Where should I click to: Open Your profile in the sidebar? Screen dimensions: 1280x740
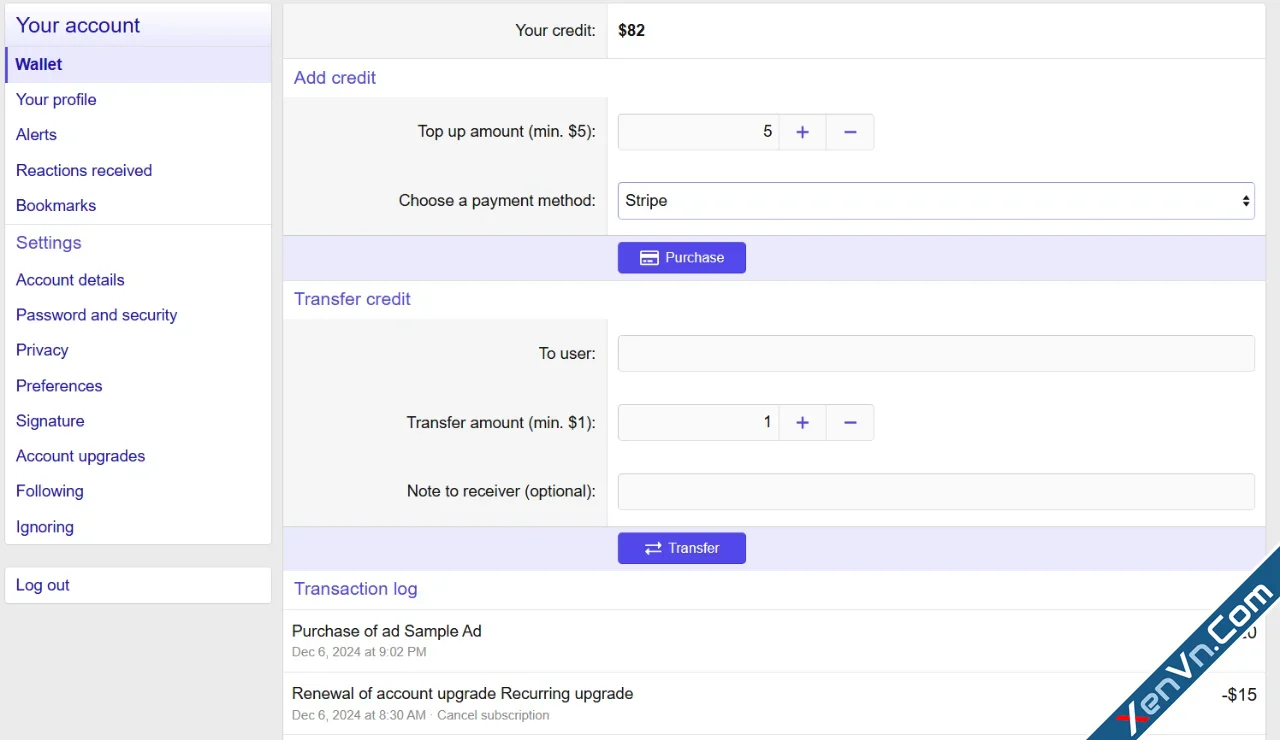coord(56,100)
